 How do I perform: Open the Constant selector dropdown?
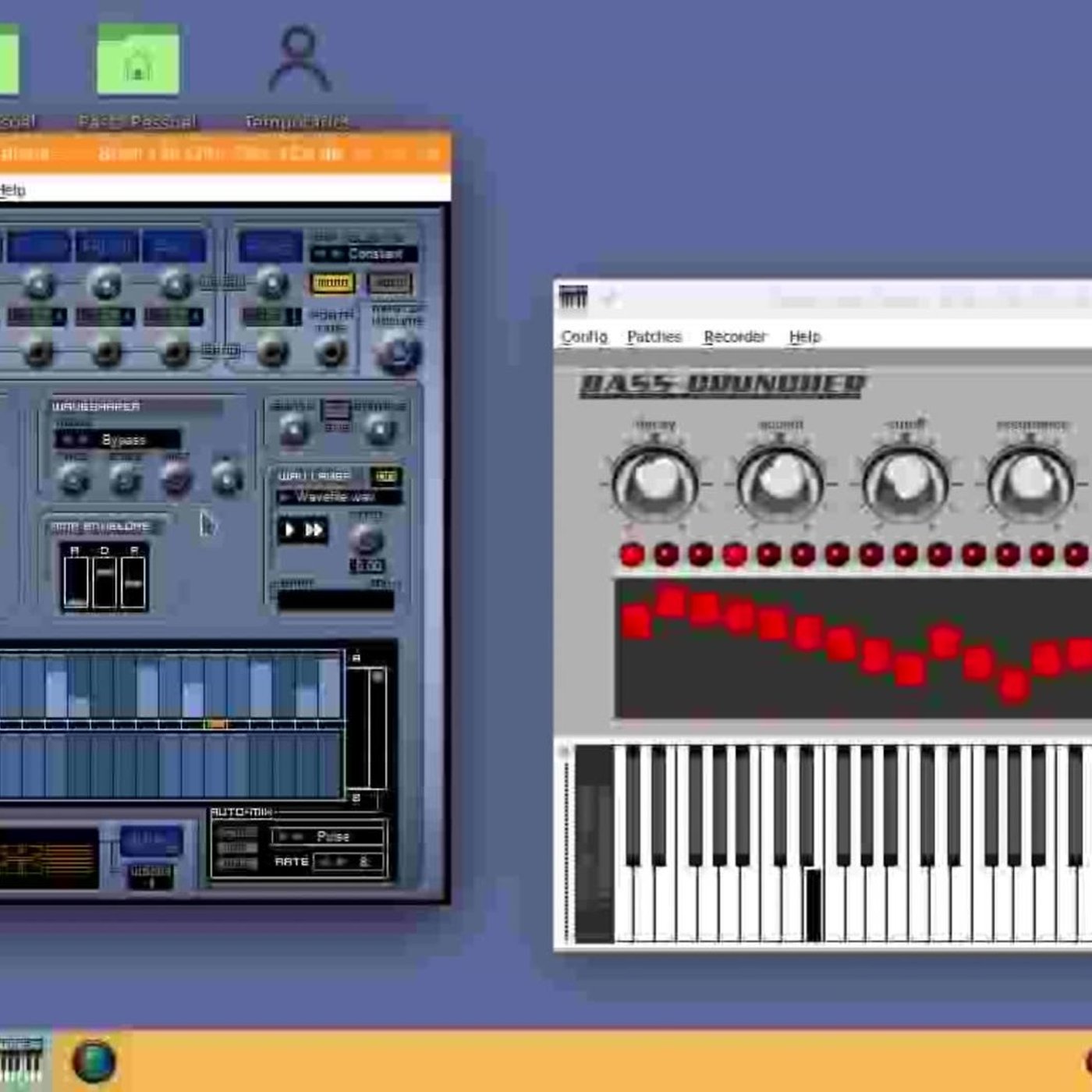coord(363,254)
